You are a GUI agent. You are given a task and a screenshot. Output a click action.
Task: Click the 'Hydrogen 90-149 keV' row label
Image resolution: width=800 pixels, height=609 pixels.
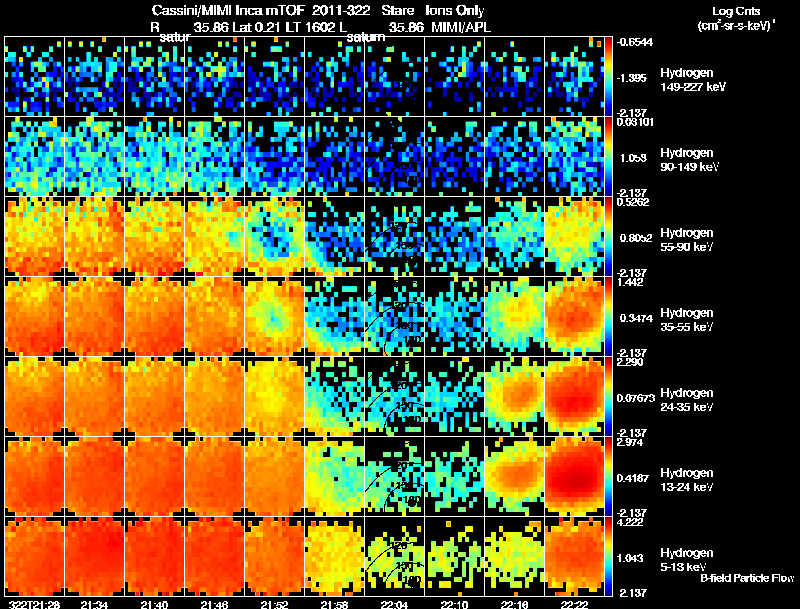point(690,160)
